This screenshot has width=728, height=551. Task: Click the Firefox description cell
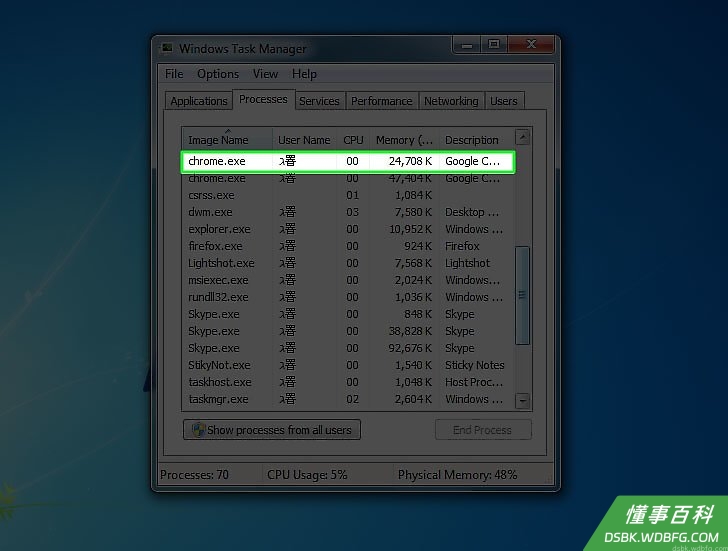(462, 246)
